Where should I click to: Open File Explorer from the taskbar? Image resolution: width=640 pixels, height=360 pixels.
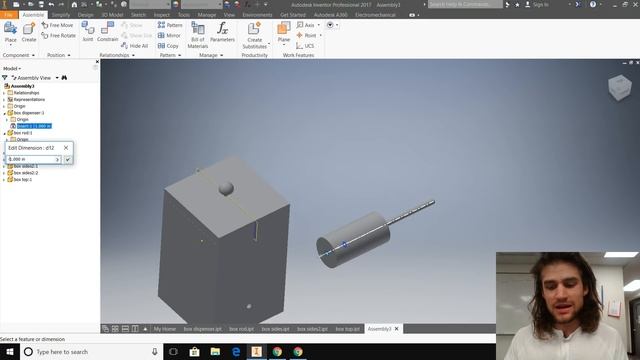pyautogui.click(x=215, y=351)
